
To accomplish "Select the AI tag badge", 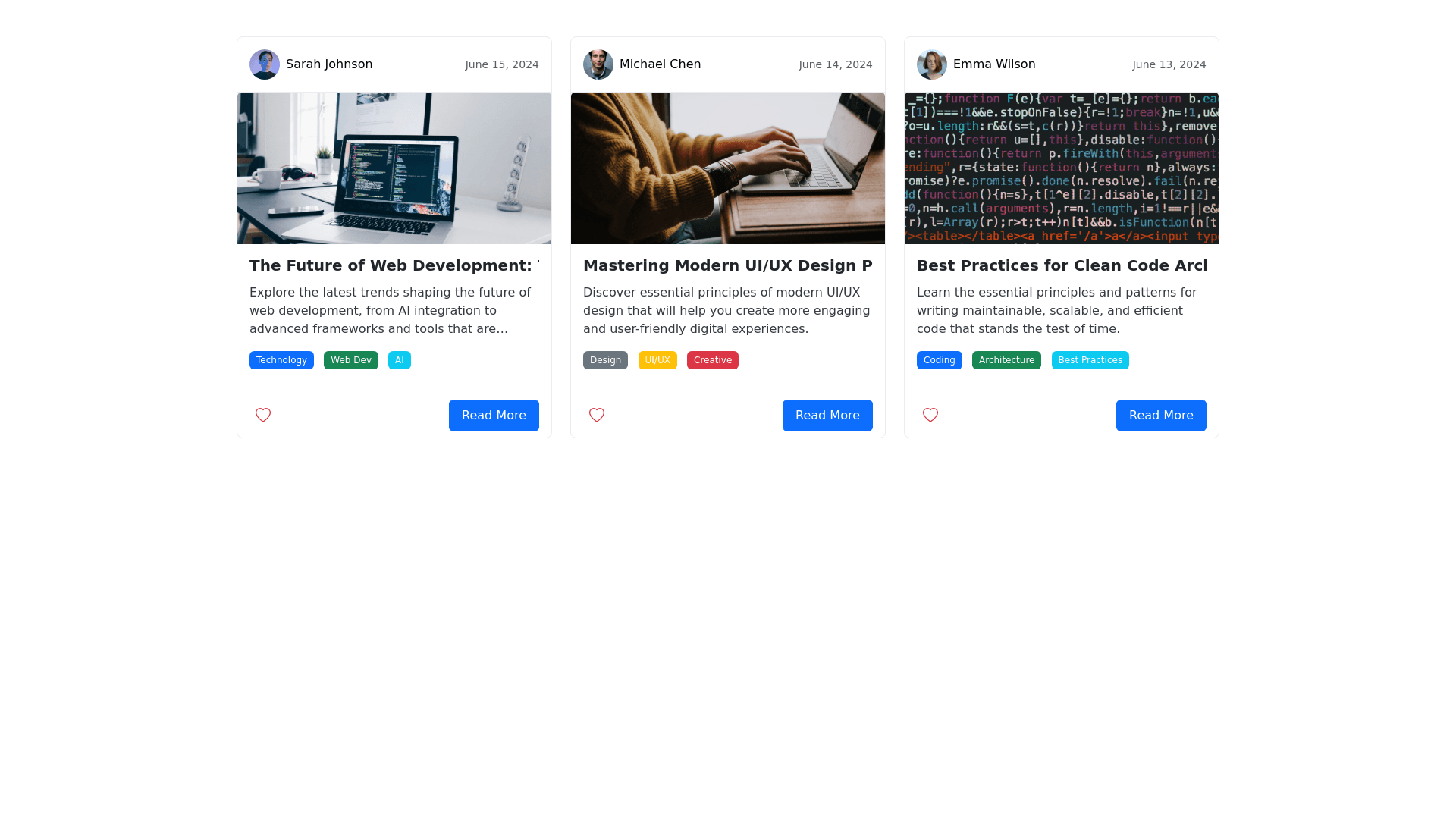I will point(400,360).
